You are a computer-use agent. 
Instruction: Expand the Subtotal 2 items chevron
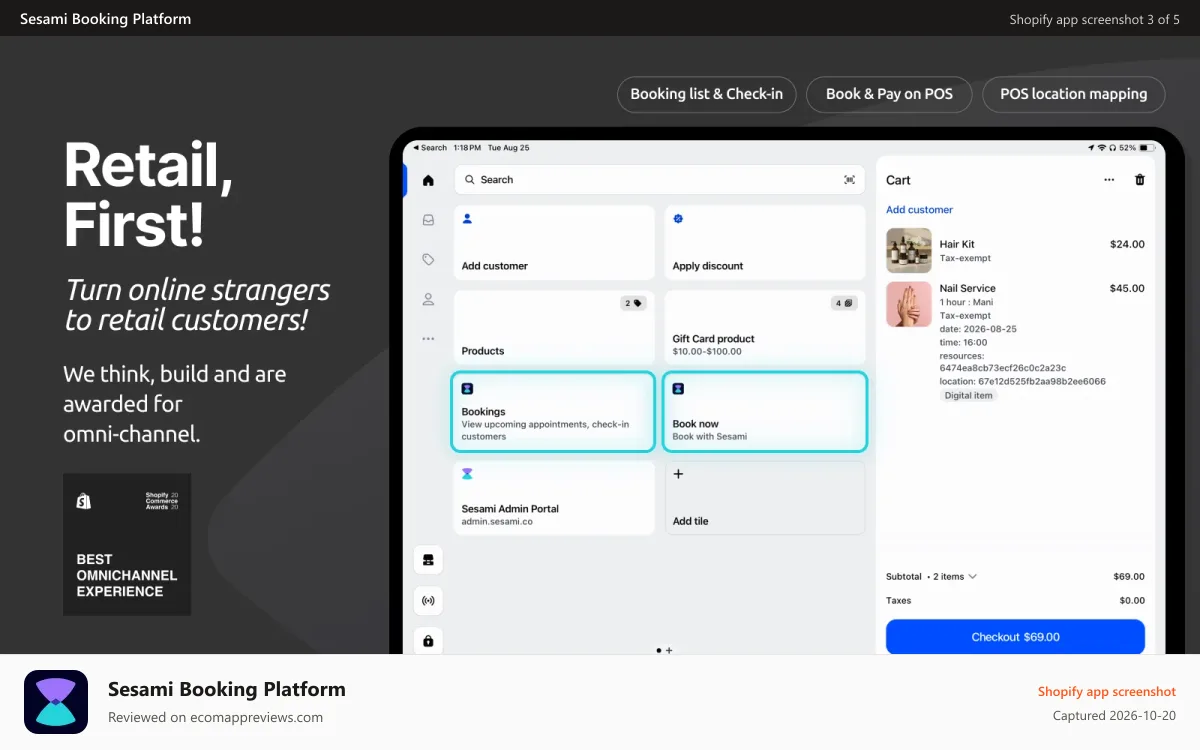pyautogui.click(x=972, y=577)
